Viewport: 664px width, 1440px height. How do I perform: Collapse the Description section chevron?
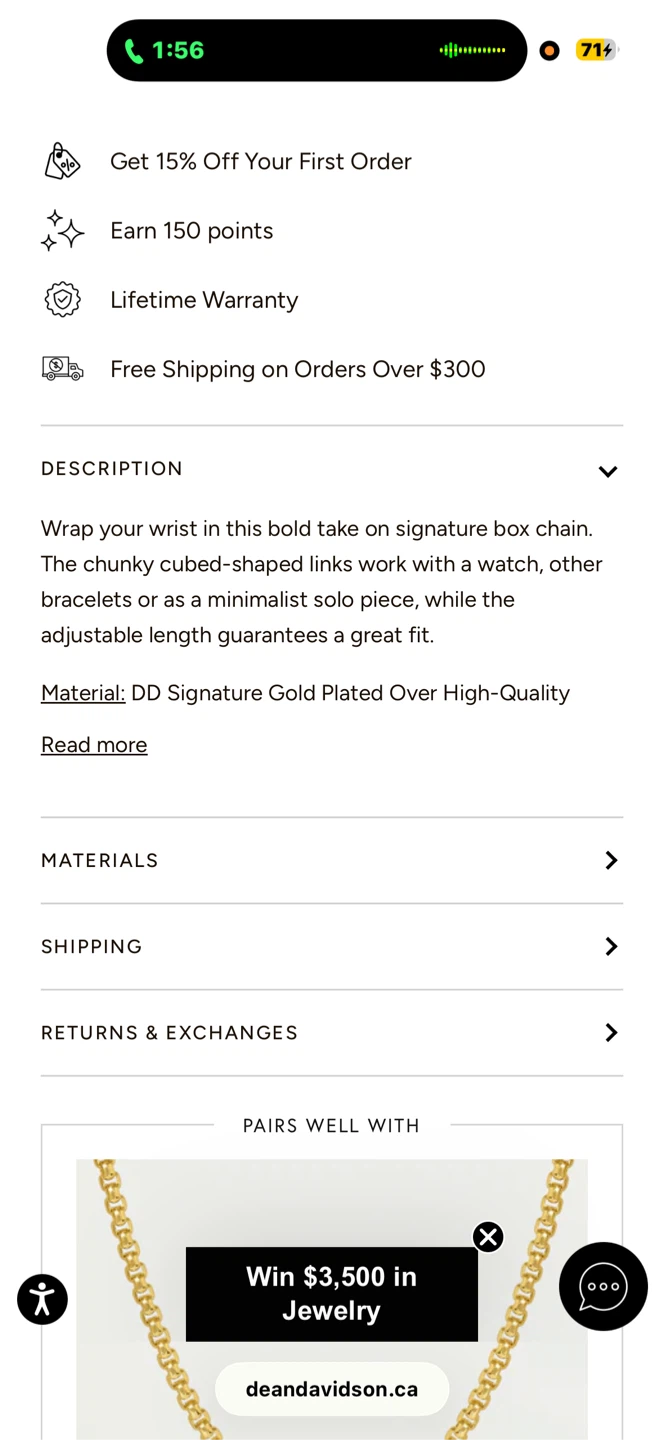(x=608, y=471)
